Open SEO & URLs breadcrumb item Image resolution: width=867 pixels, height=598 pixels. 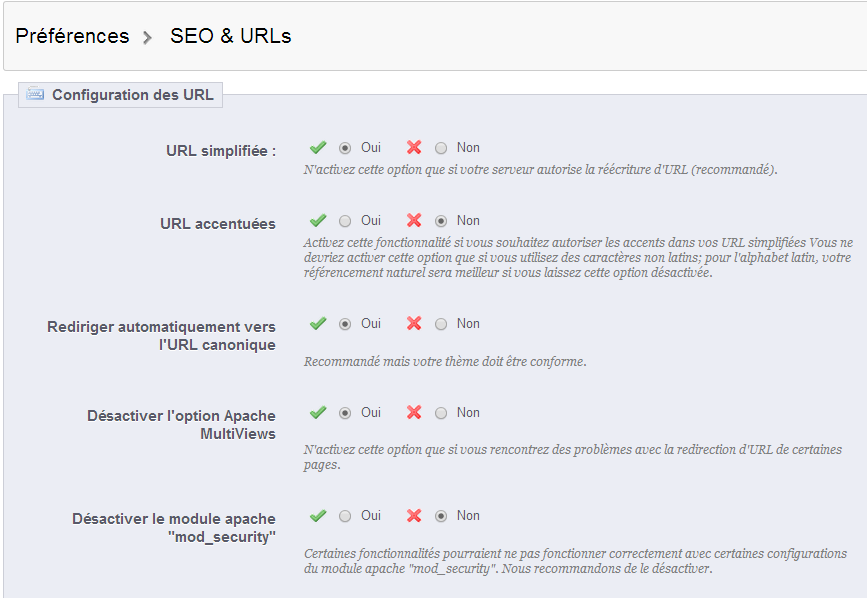point(231,36)
